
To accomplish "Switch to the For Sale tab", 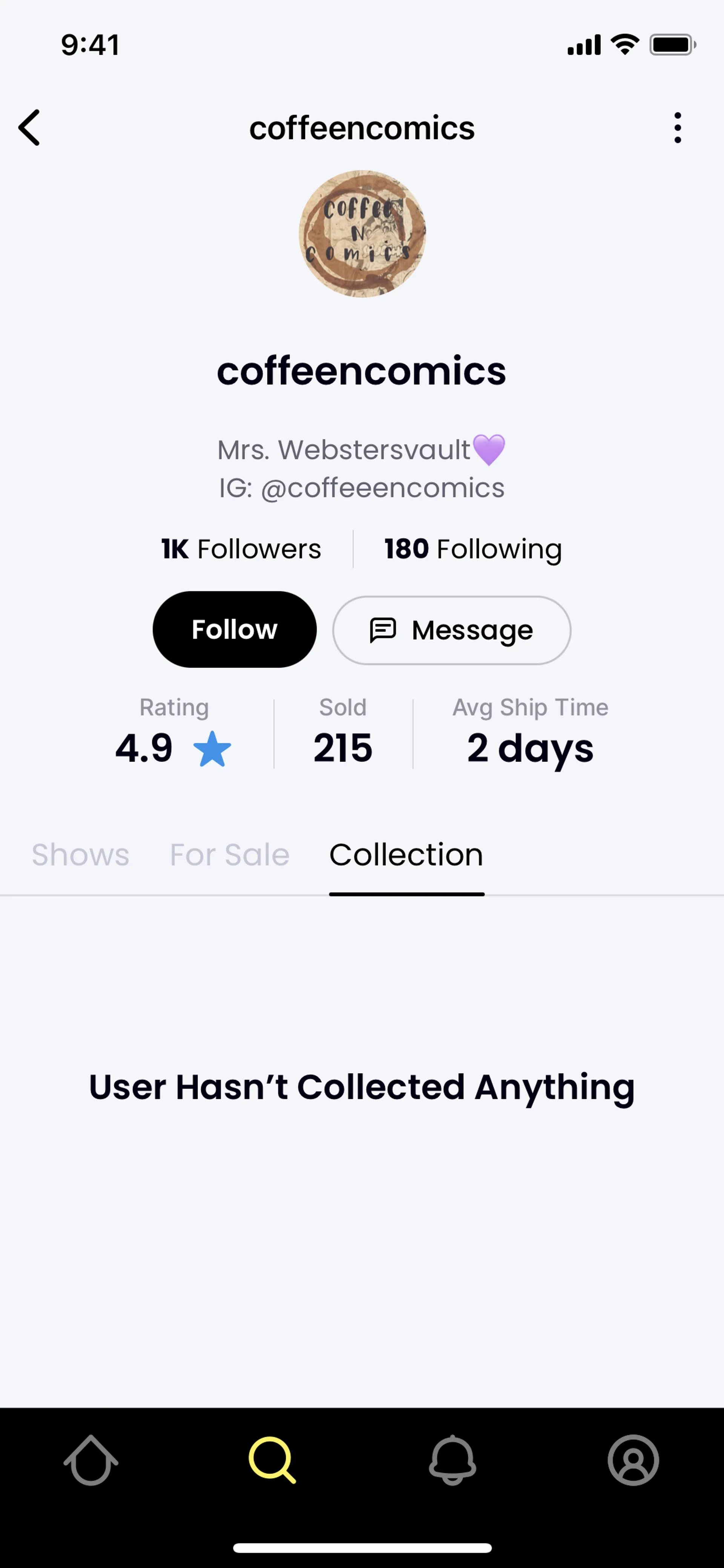I will tap(229, 855).
